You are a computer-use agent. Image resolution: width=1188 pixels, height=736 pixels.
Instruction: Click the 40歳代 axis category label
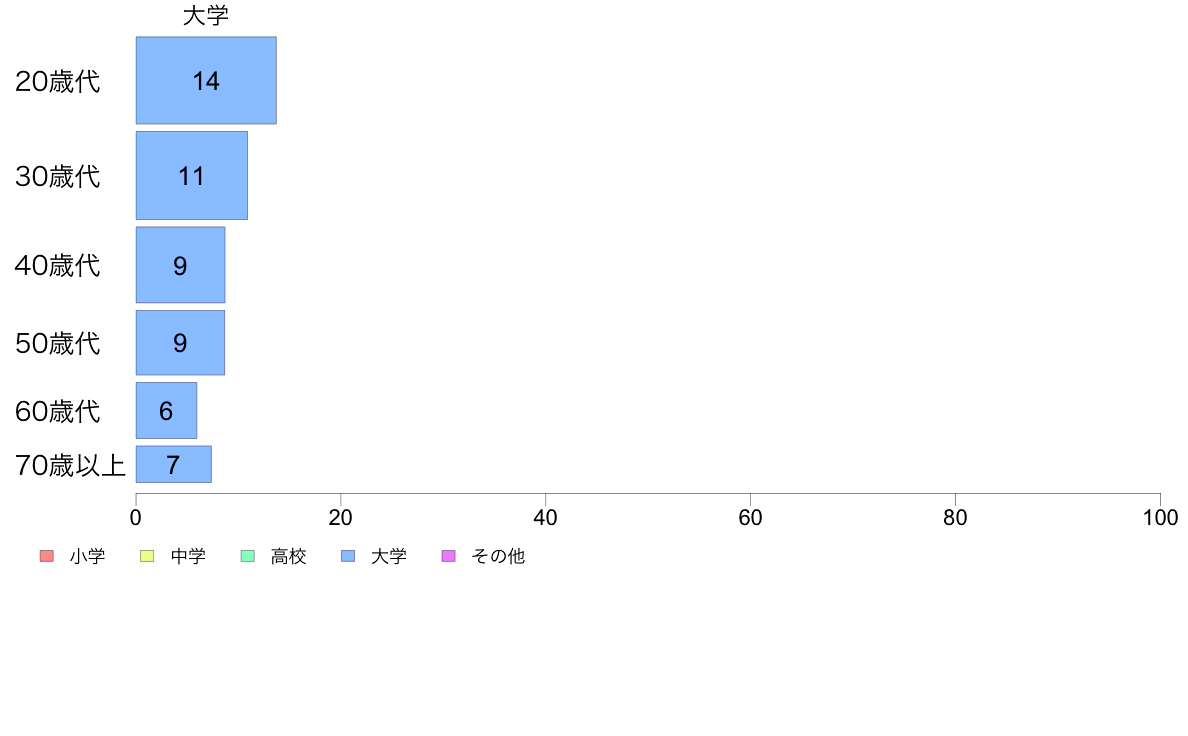[x=58, y=265]
